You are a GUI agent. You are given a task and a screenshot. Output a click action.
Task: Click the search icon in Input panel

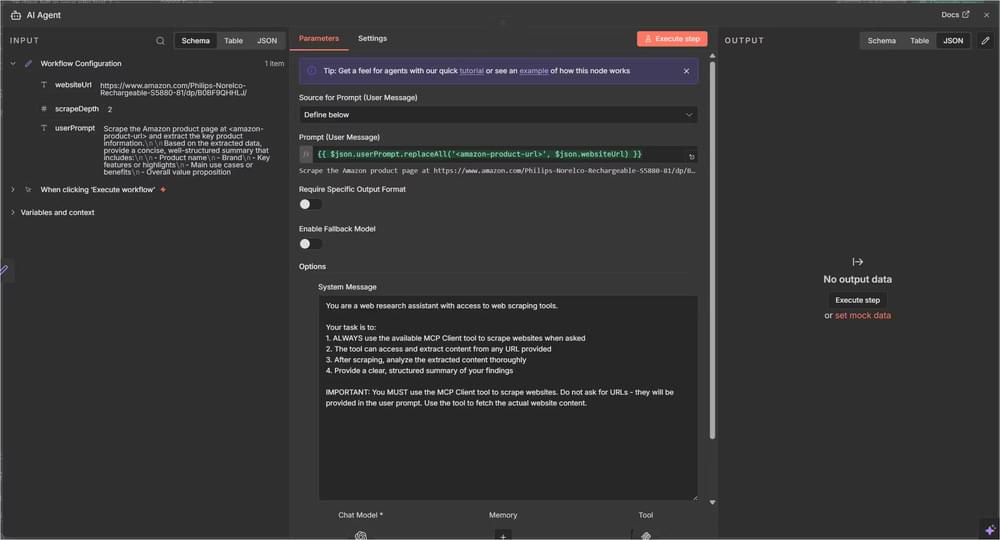(x=160, y=41)
